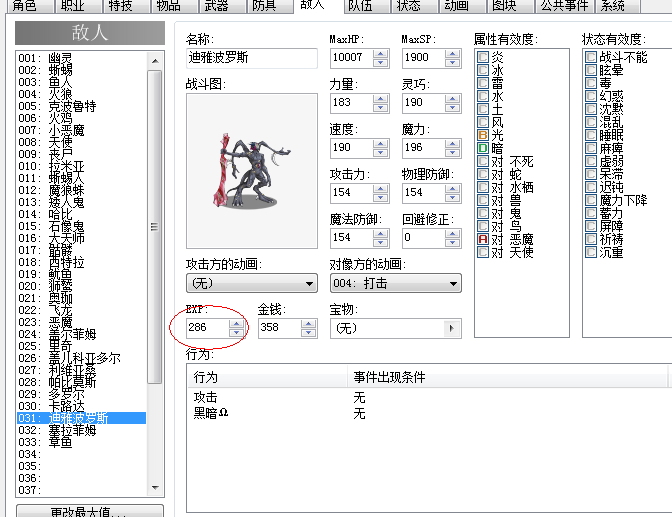Toggle 对 恶魔 efficiency box
Image resolution: width=672 pixels, height=517 pixels.
tap(483, 239)
